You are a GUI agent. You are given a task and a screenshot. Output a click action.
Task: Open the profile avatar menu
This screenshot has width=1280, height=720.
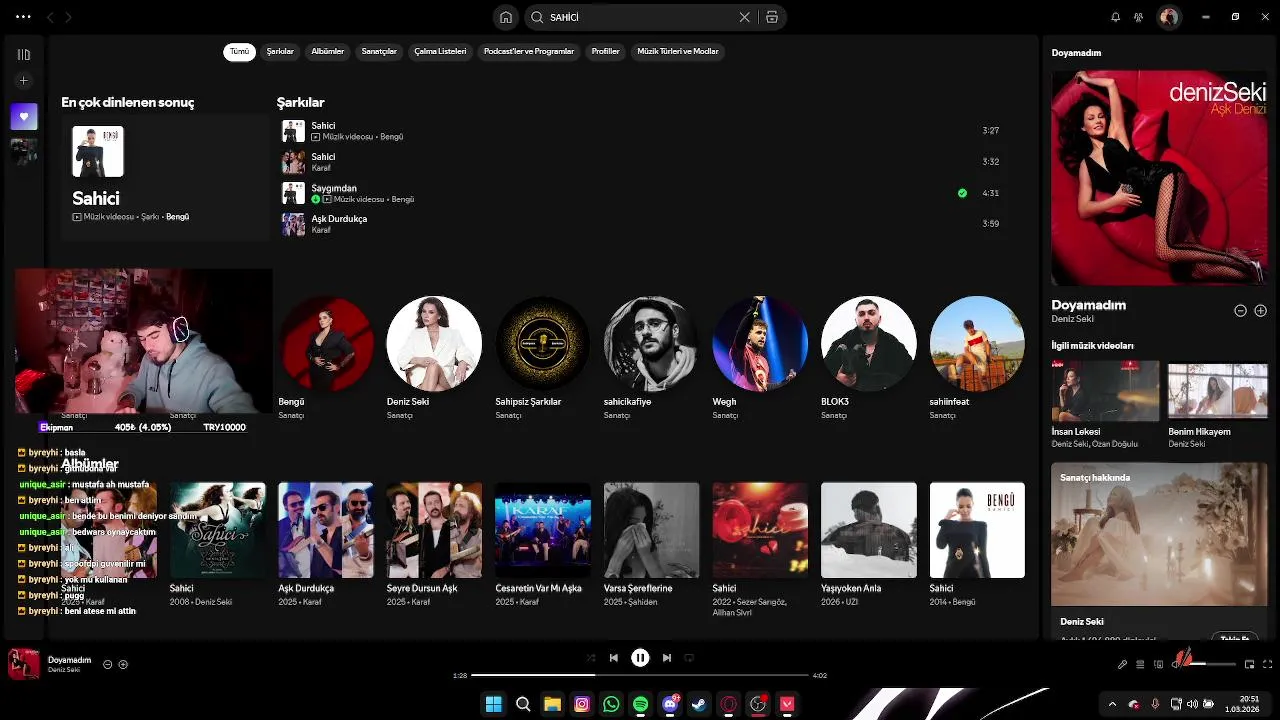(x=1168, y=17)
